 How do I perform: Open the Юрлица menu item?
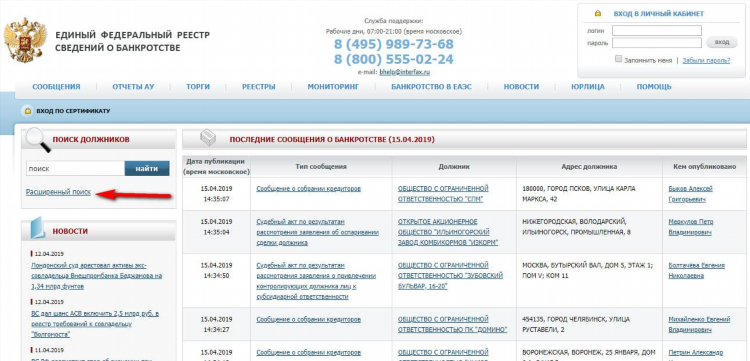pyautogui.click(x=588, y=87)
